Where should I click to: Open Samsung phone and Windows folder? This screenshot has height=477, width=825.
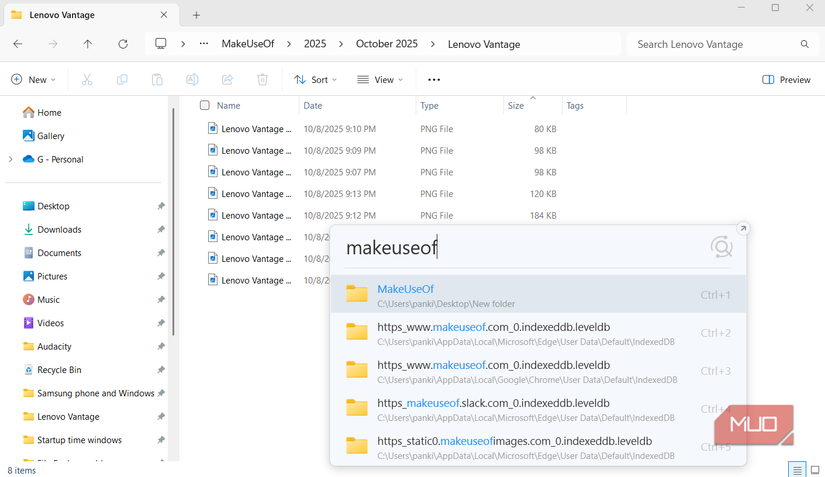[88, 393]
